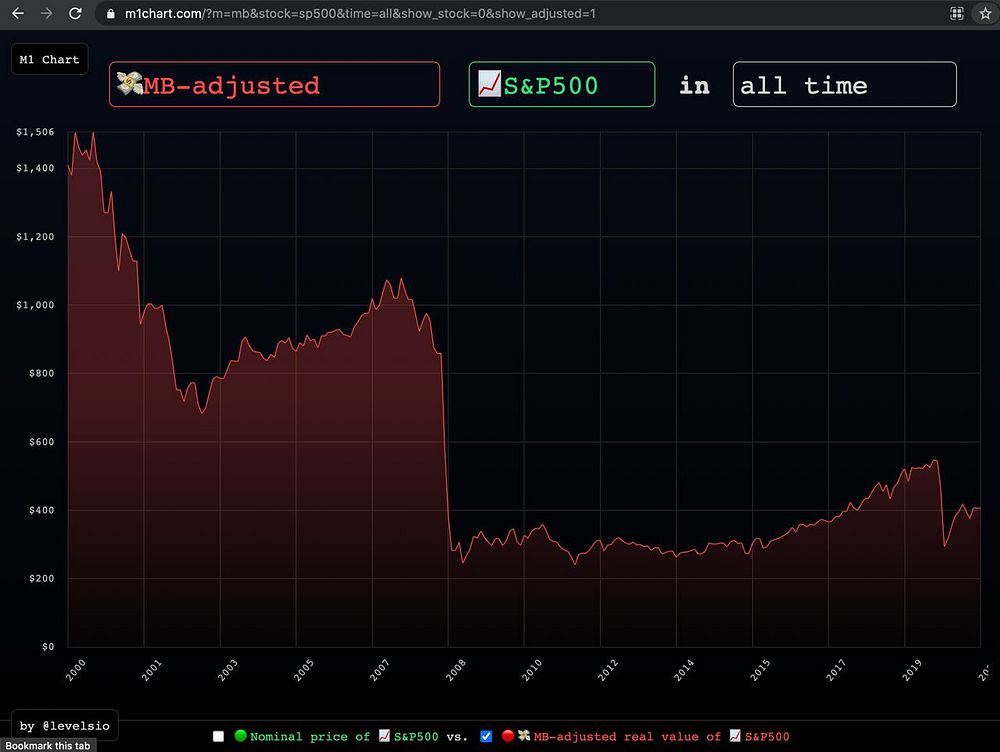Go forward with the browser forward arrow

click(47, 13)
